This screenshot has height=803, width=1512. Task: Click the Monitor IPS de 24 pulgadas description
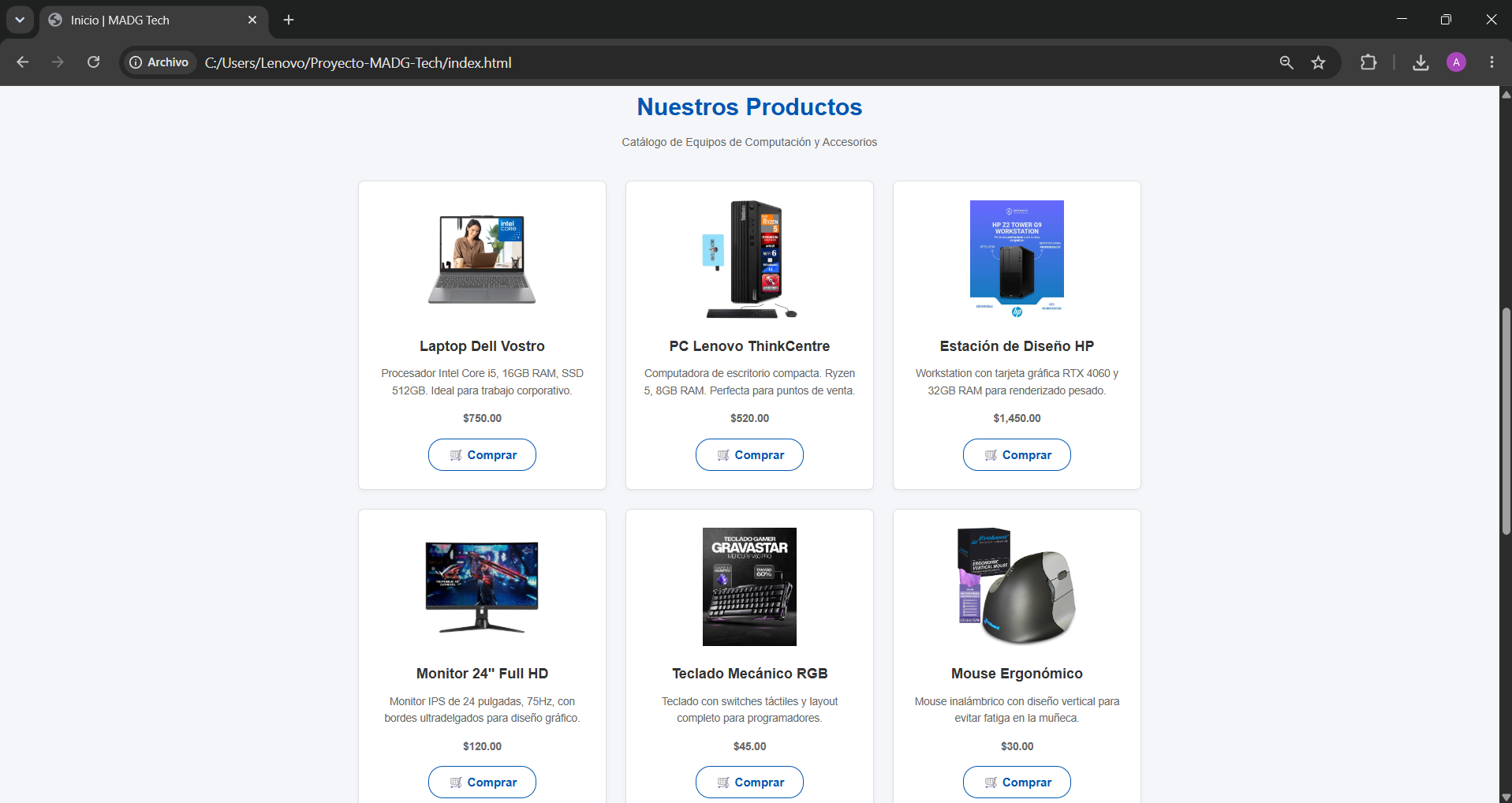tap(482, 710)
